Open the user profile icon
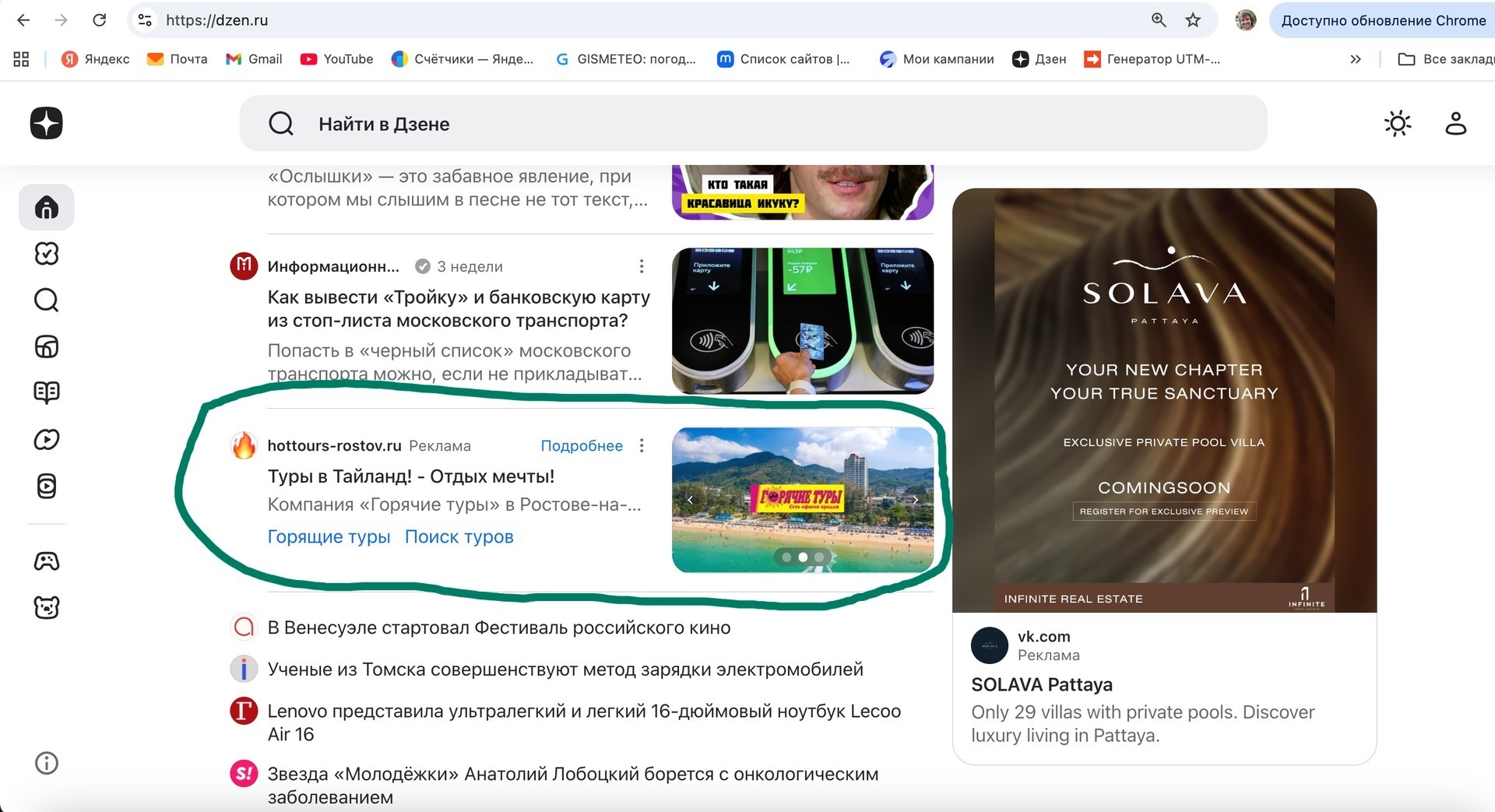Image resolution: width=1495 pixels, height=812 pixels. click(1455, 123)
